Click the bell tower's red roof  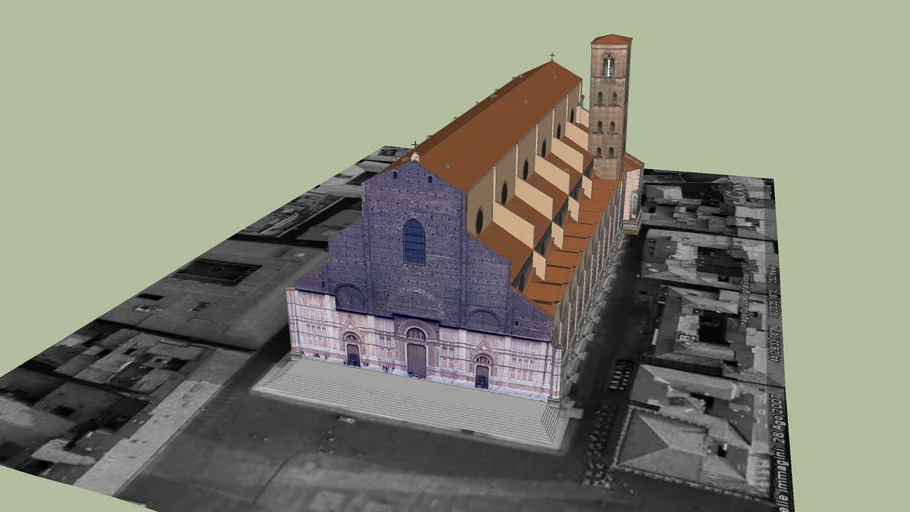(x=610, y=40)
